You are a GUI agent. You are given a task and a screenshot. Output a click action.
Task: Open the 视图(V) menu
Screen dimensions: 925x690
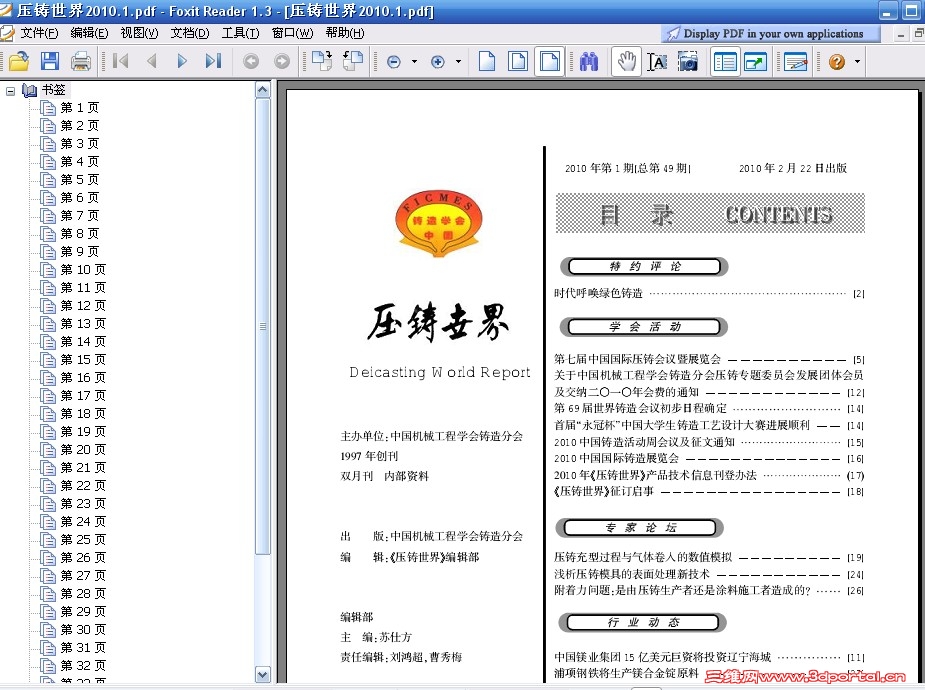point(139,33)
